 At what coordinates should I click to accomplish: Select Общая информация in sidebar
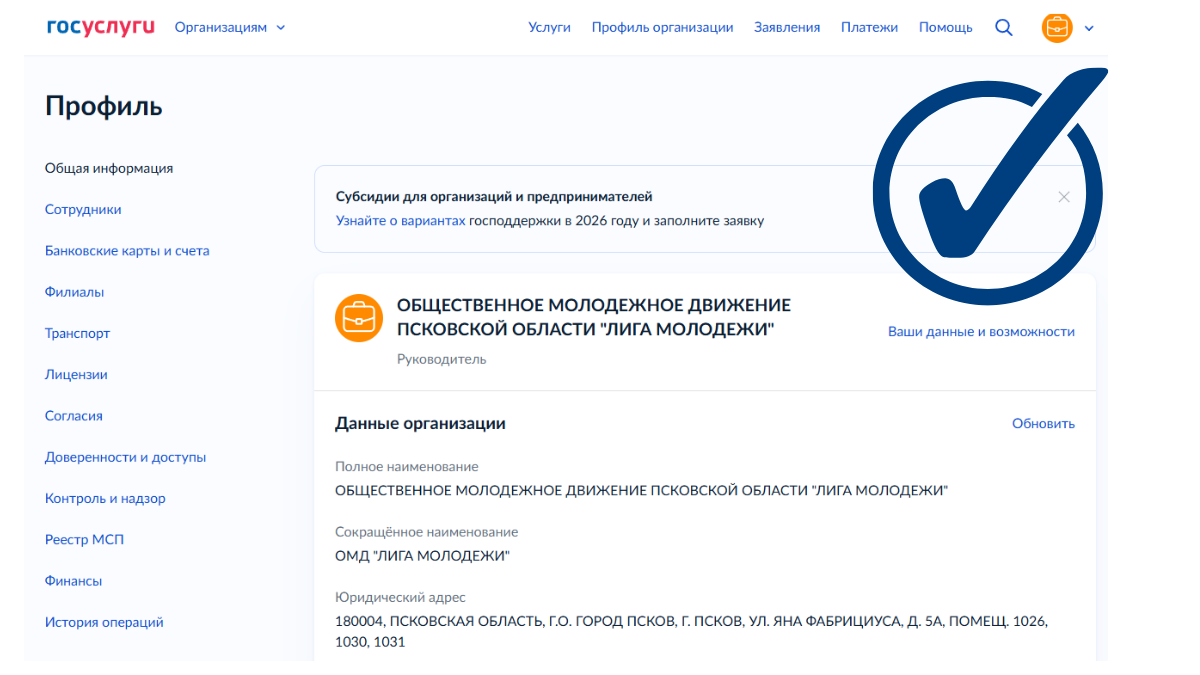[109, 168]
